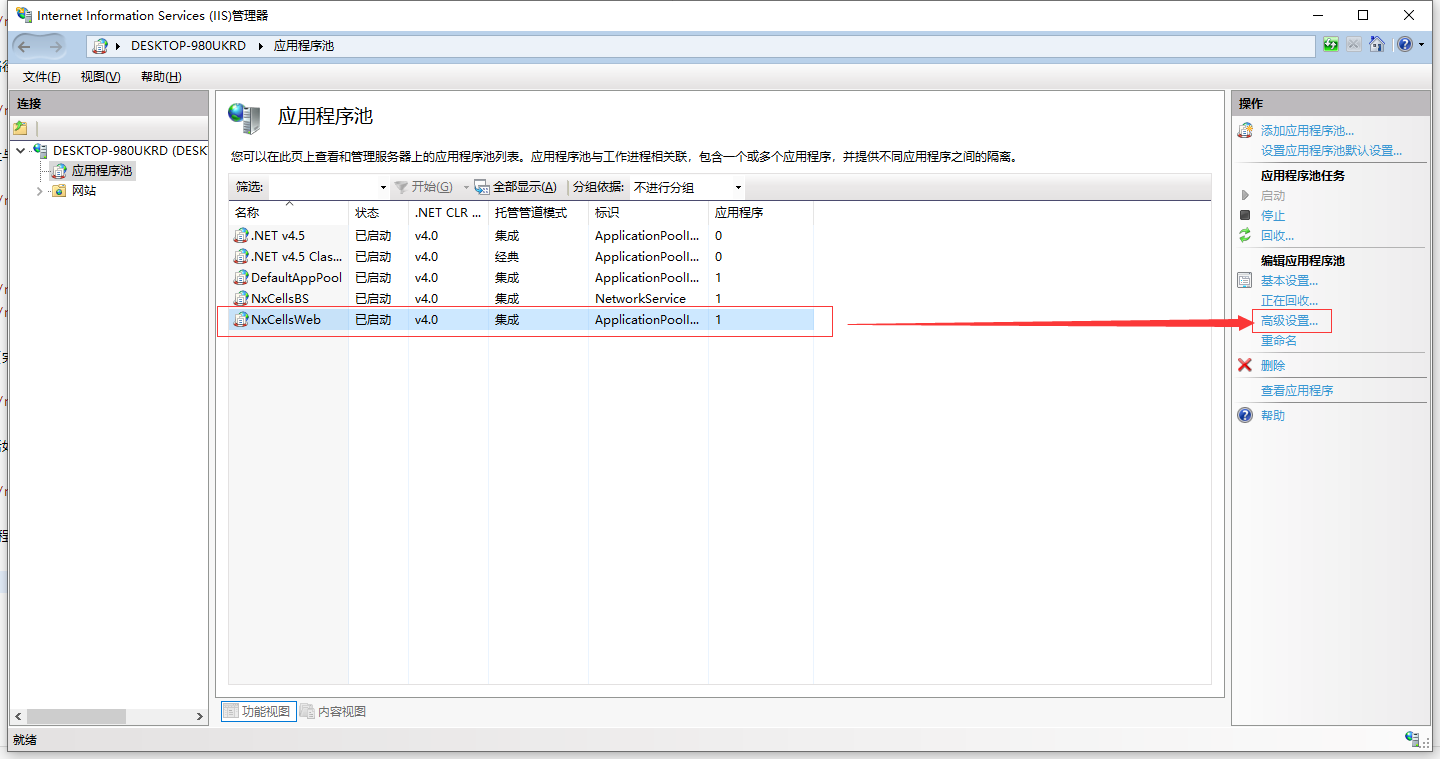Select the DefaultAppPool row
Image resolution: width=1440 pixels, height=759 pixels.
point(296,278)
